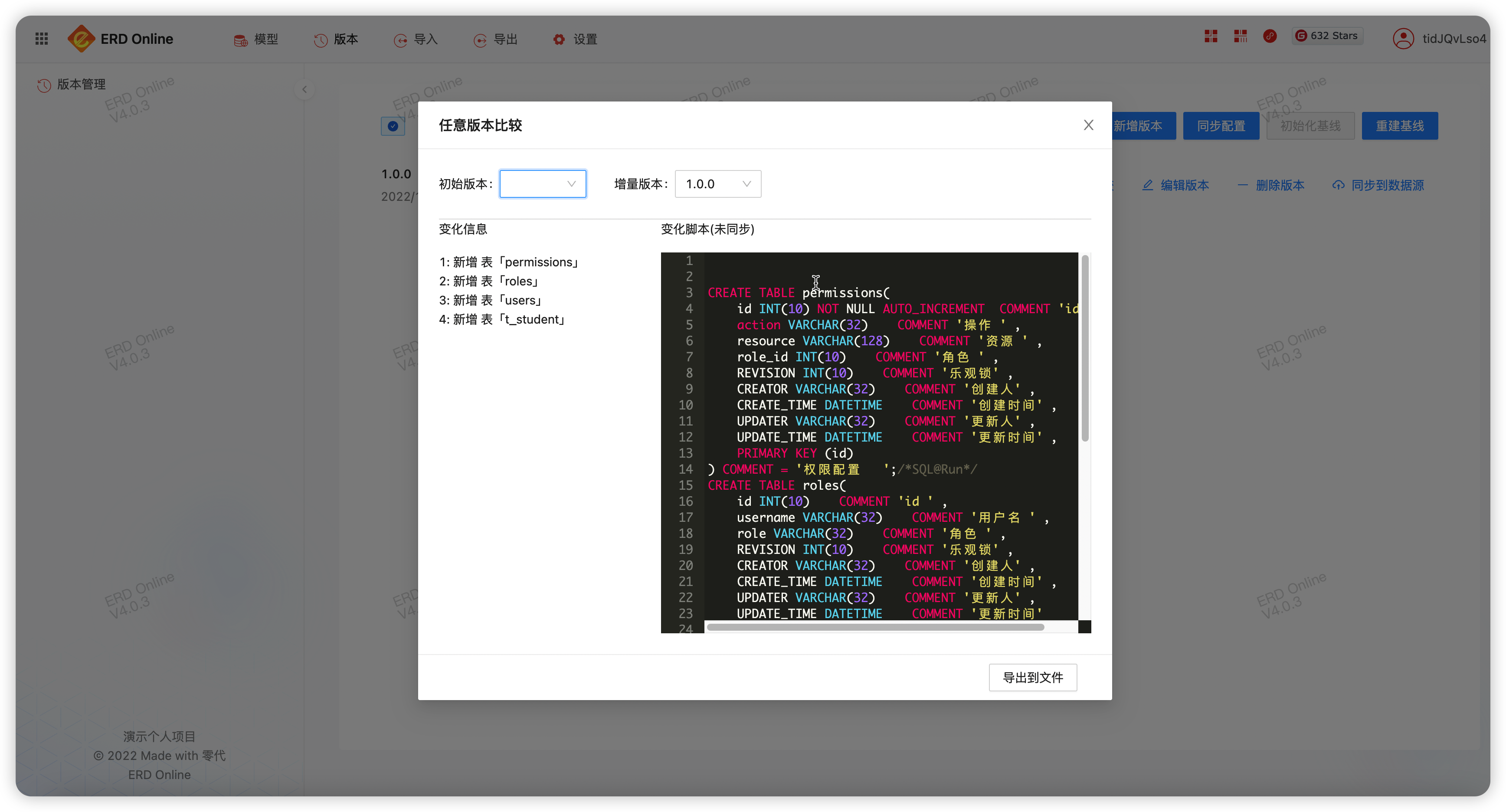Open the 模型 menu

256,39
